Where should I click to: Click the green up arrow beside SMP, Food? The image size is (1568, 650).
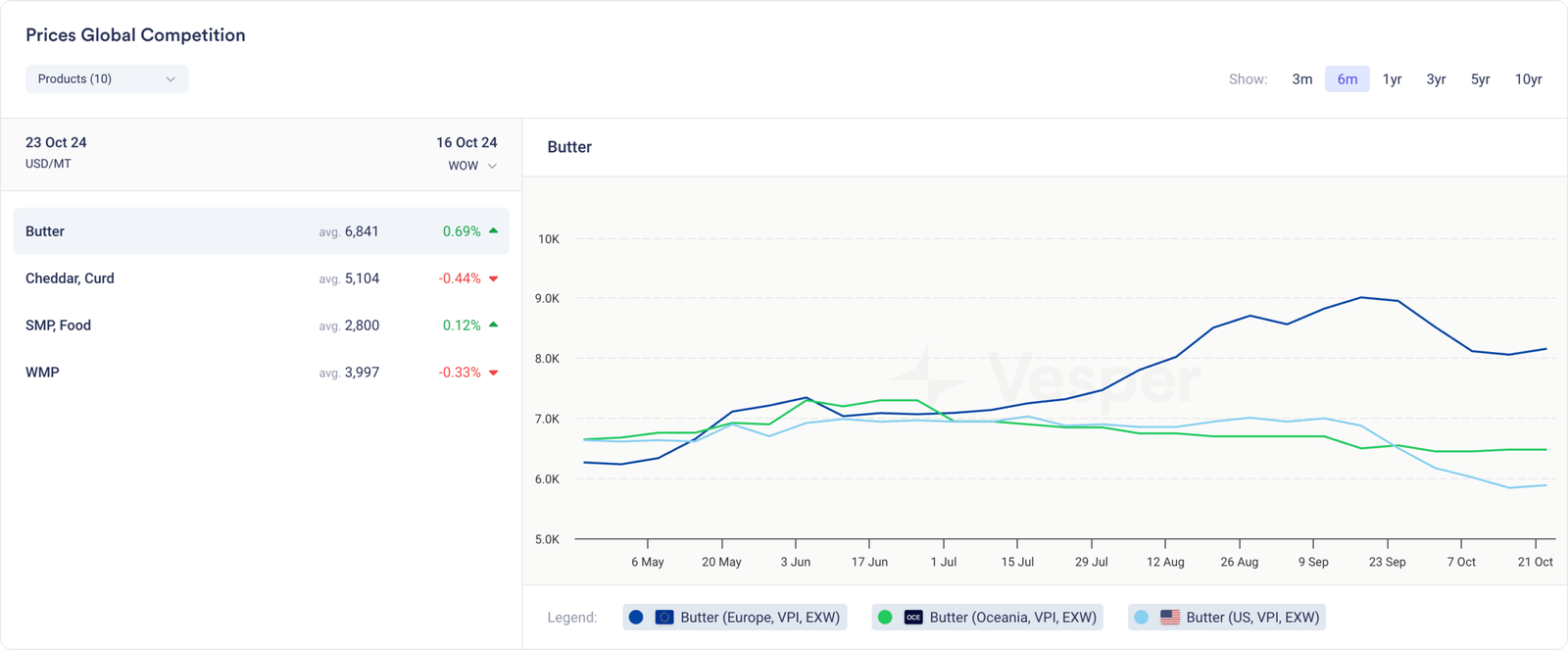pos(493,325)
